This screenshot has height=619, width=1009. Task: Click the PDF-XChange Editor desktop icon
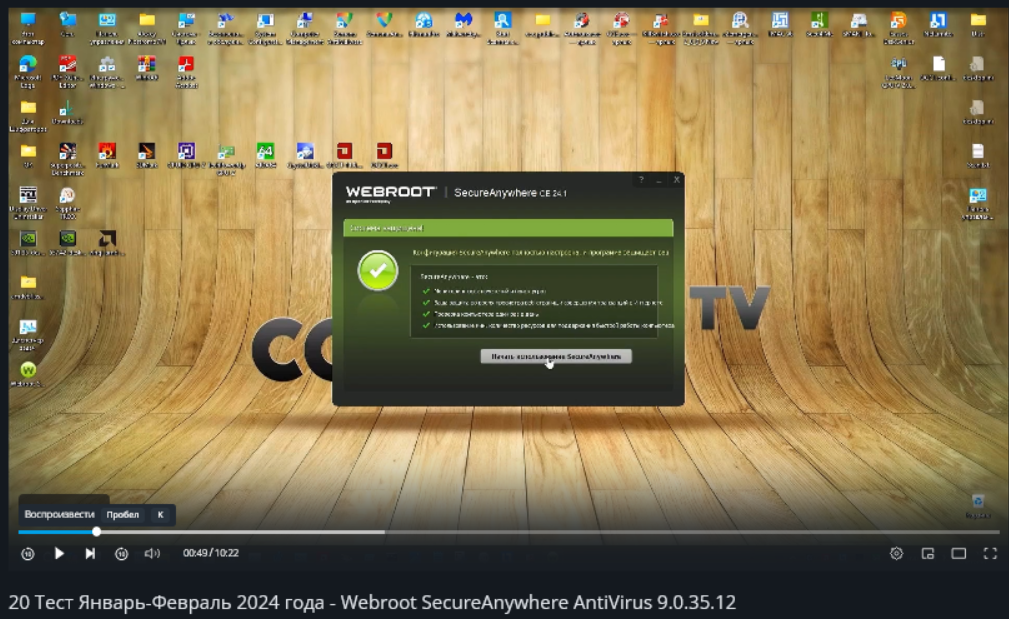68,64
